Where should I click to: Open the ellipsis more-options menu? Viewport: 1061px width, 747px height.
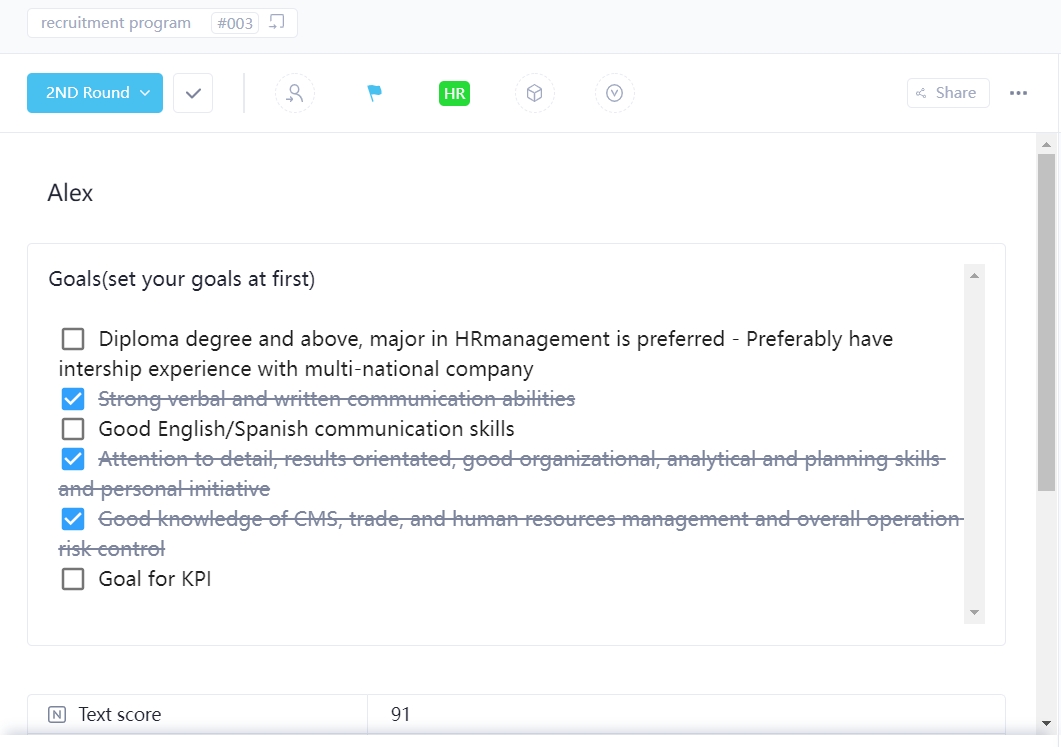coord(1018,92)
